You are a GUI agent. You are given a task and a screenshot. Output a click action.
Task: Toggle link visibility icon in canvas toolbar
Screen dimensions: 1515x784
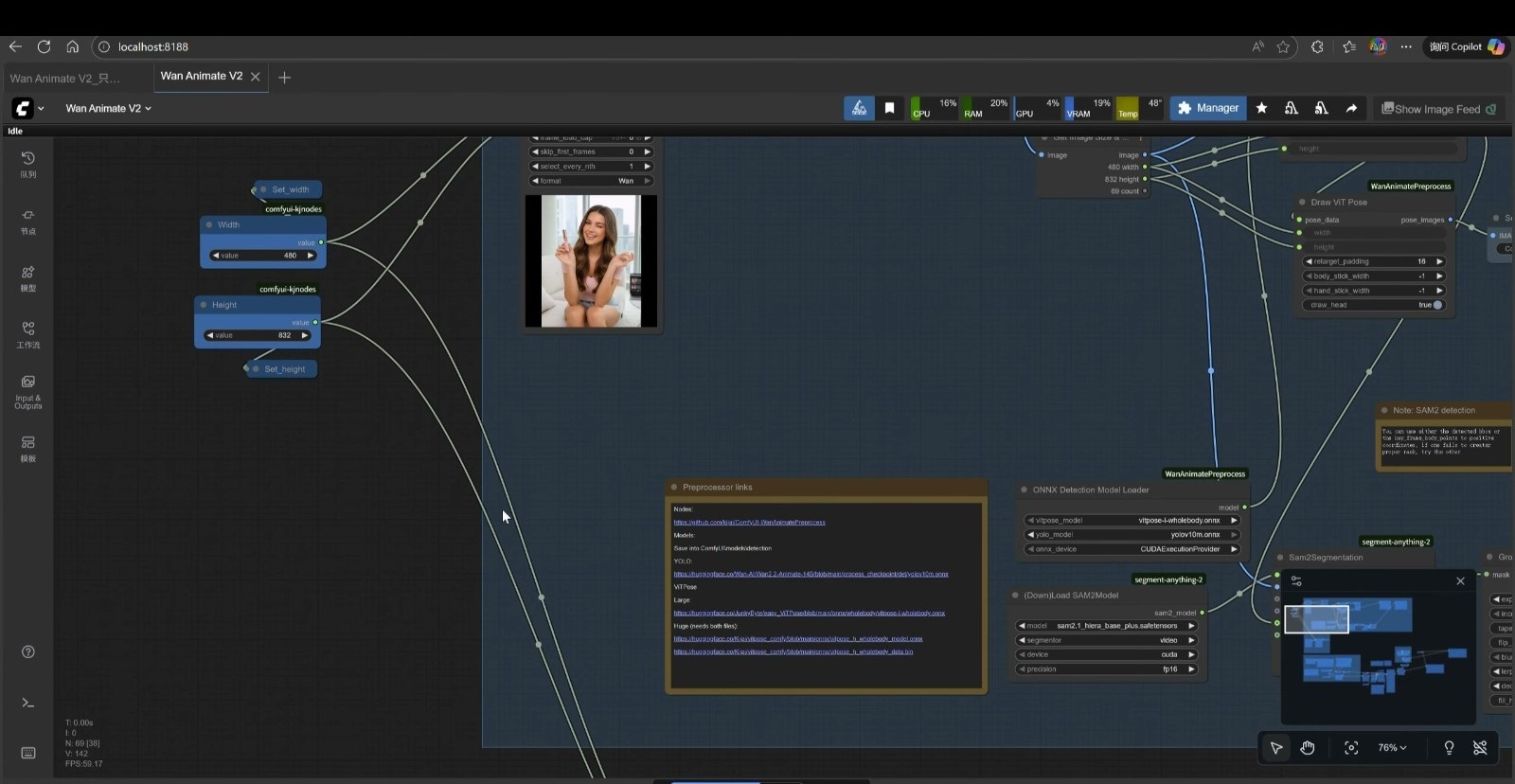click(x=1480, y=748)
